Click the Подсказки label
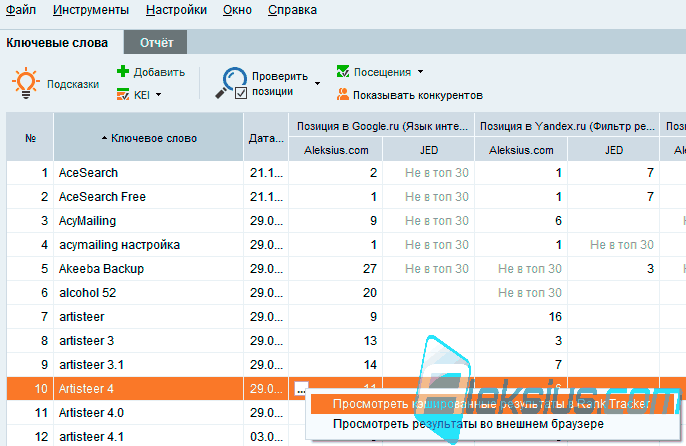Viewport: 686px width, 446px height. click(73, 84)
